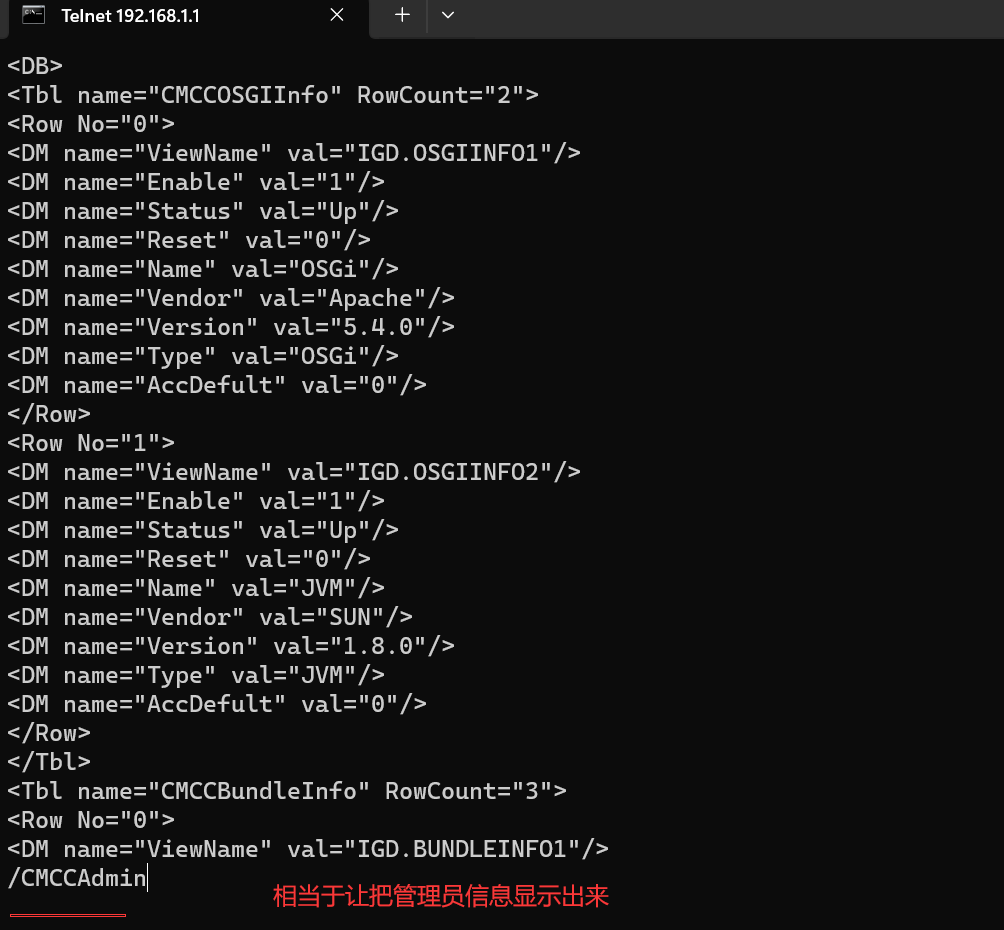Screen dimensions: 1004x930
Task: Click the CMCCOSGIInfo table line
Action: point(273,95)
